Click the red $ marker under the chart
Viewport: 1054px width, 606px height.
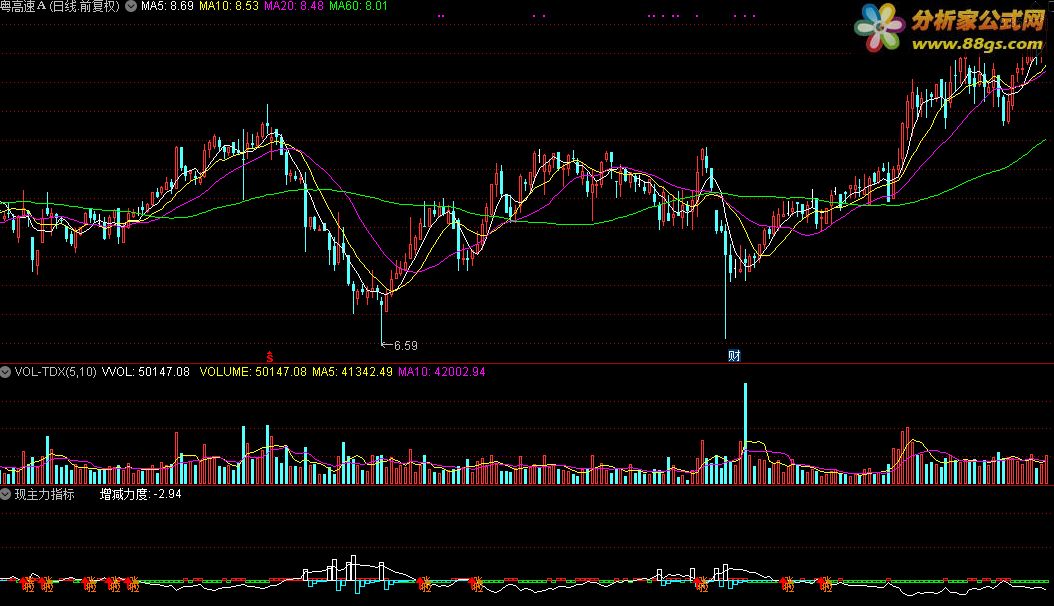270,357
